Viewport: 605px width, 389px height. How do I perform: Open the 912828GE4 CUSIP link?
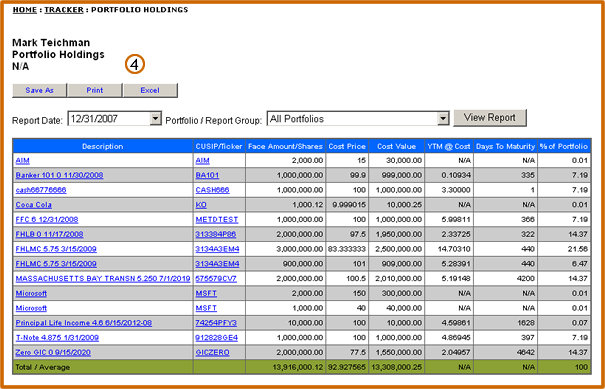coord(216,338)
